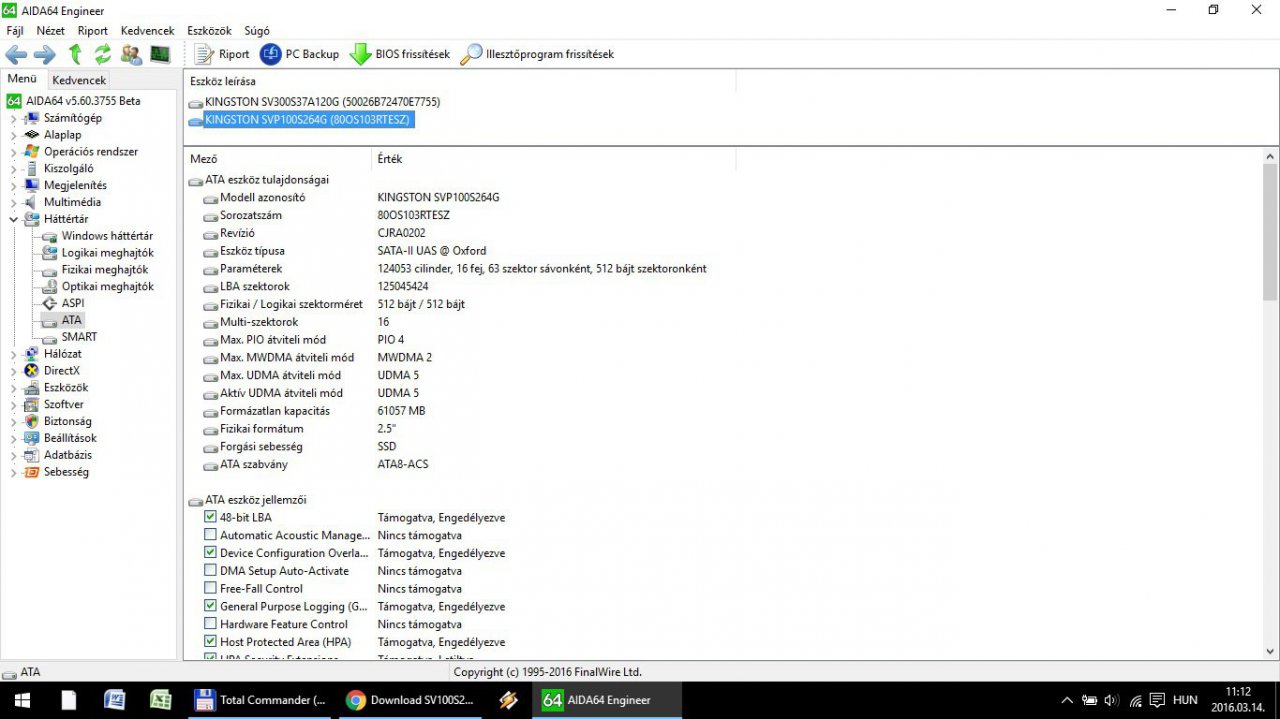This screenshot has width=1280, height=719.
Task: Select Eszközök in the sidebar tree
Action: [66, 387]
